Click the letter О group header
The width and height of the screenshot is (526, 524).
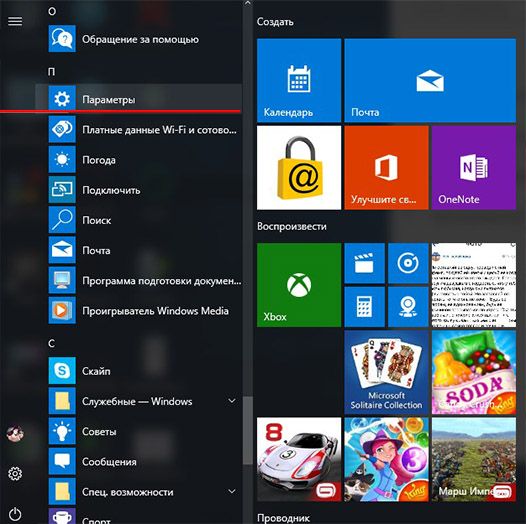(52, 11)
